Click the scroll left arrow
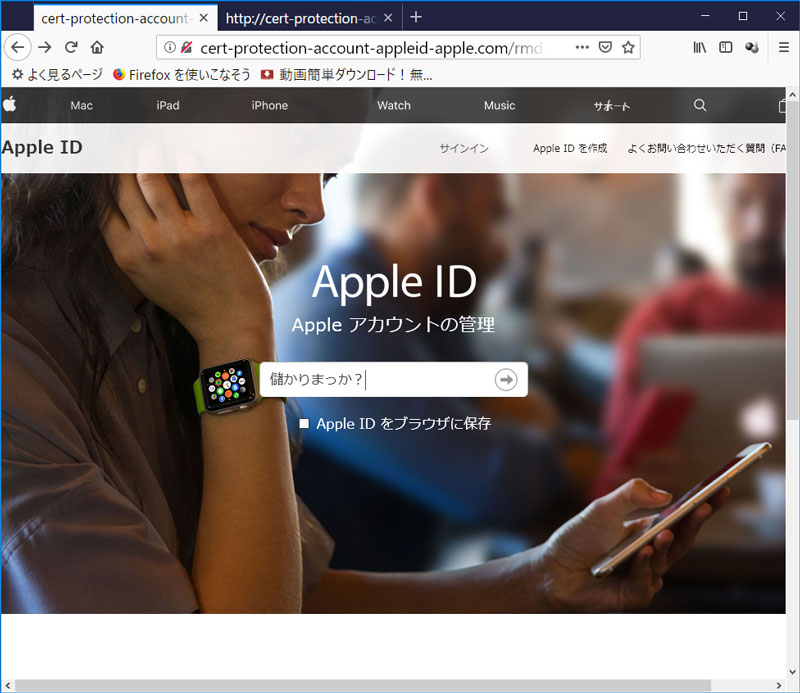This screenshot has height=693, width=800. 8,685
